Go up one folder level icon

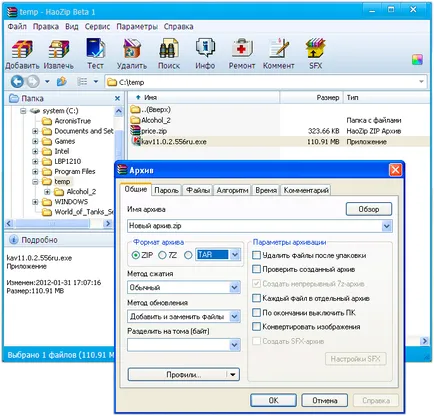[62, 81]
